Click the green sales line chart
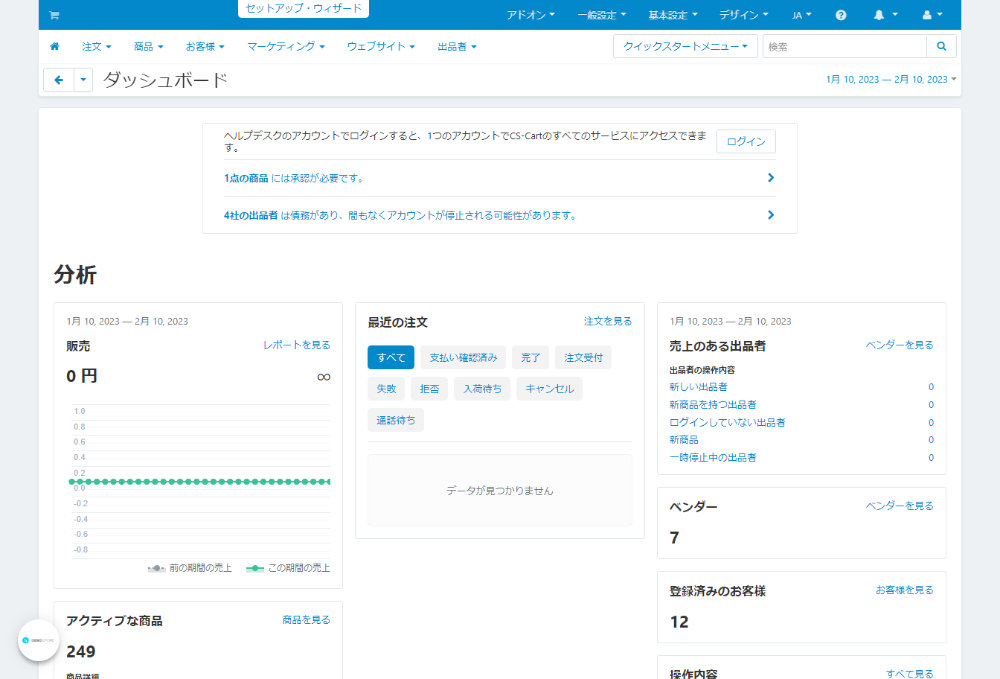The image size is (1000, 679). pos(200,482)
